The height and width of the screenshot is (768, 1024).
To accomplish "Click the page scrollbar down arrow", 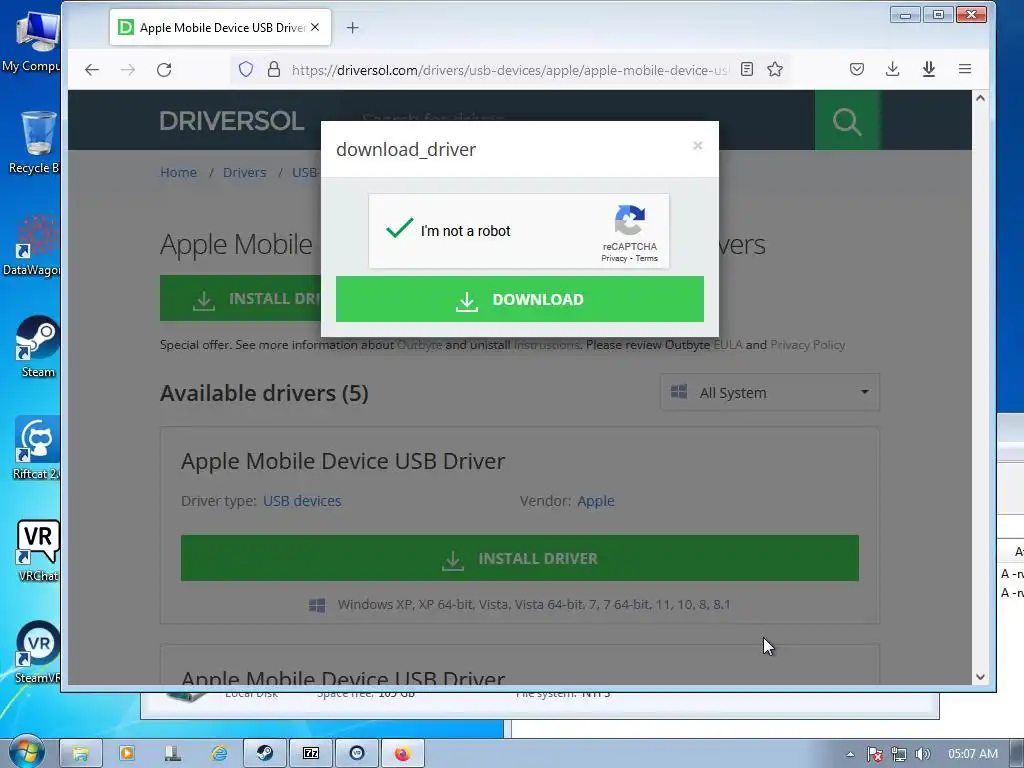I will pos(980,677).
